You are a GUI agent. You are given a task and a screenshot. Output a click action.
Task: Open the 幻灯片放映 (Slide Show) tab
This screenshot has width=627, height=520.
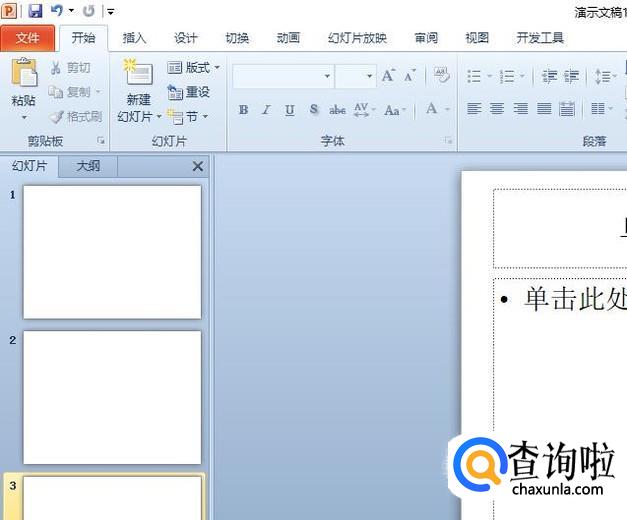[x=357, y=38]
